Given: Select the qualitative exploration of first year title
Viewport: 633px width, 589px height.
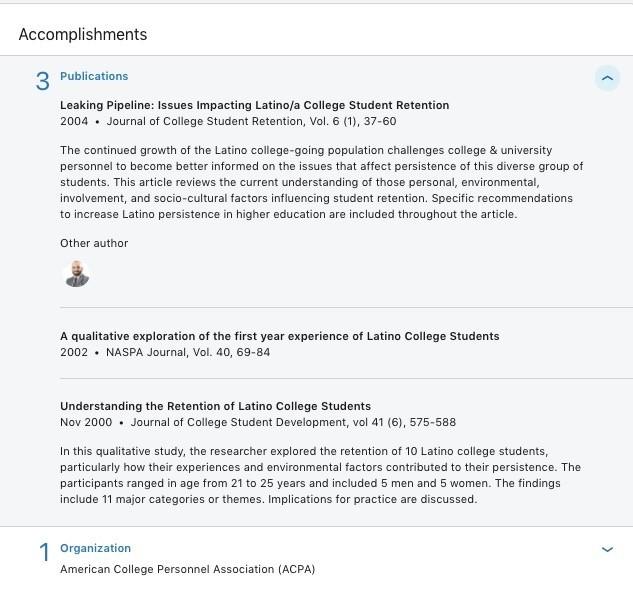Looking at the screenshot, I should click(279, 336).
